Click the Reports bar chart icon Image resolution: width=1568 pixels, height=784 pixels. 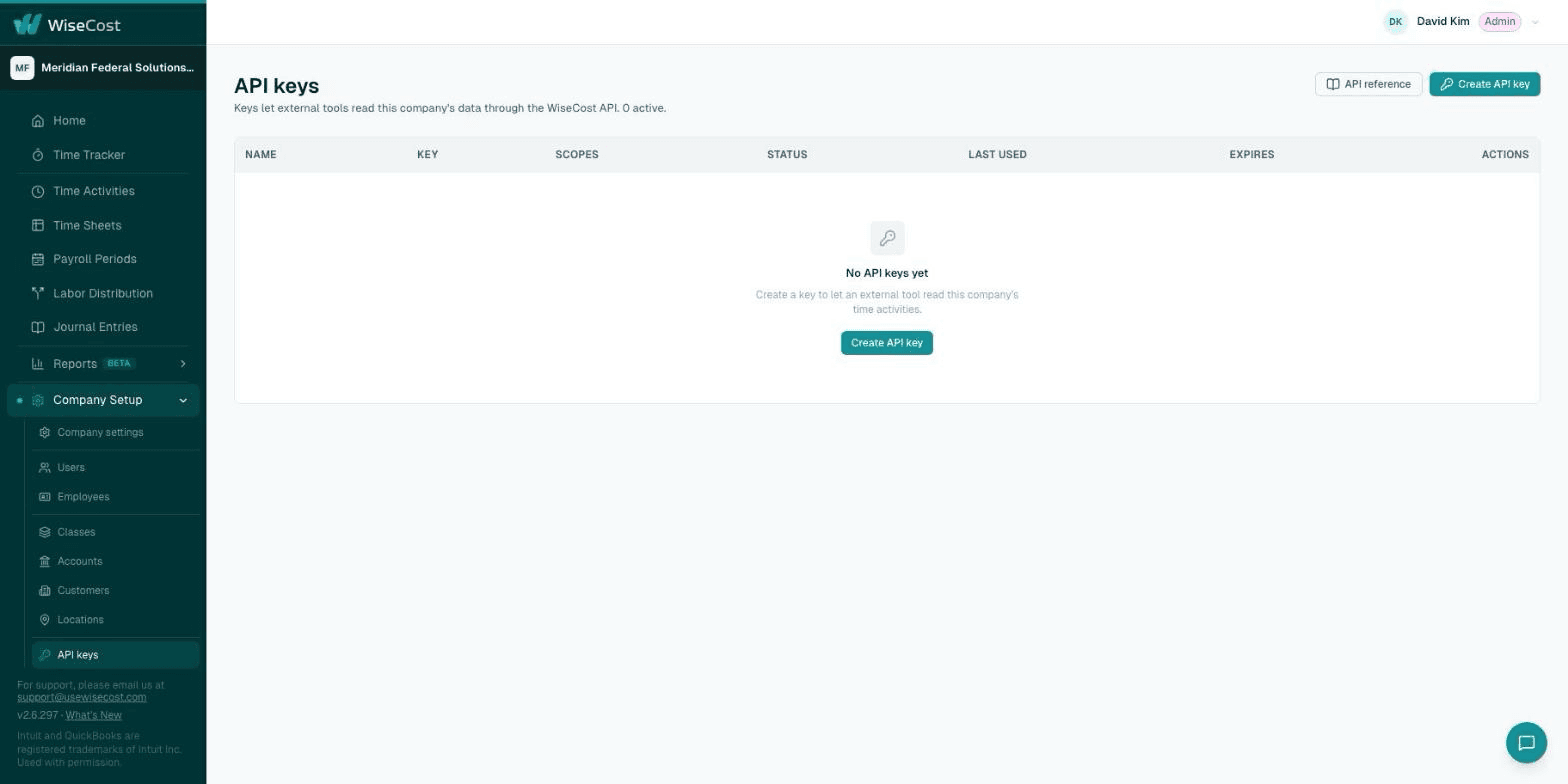pos(38,364)
